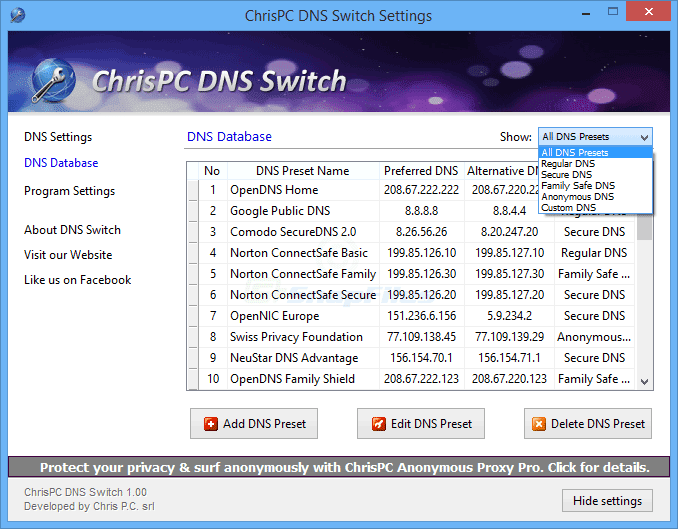Click the Hide settings button
Image resolution: width=678 pixels, height=529 pixels.
(607, 500)
